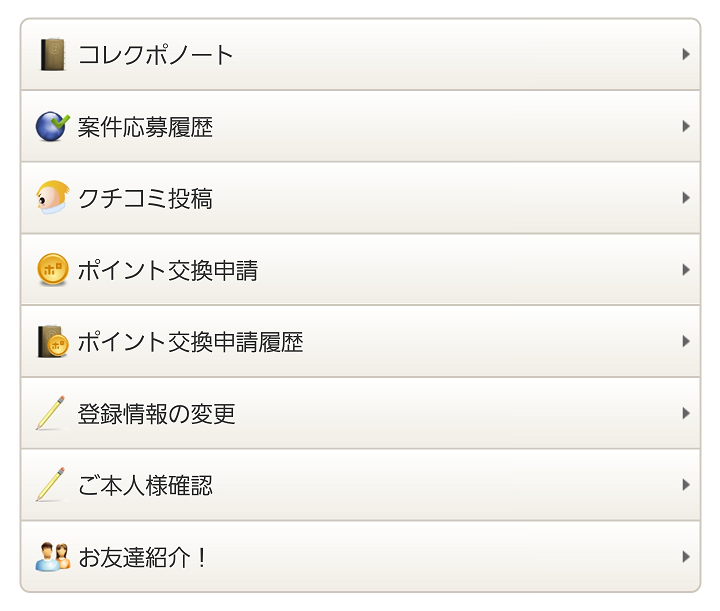The width and height of the screenshot is (720, 611).
Task: Select the ポイント交換申請 text link
Action: 168,270
